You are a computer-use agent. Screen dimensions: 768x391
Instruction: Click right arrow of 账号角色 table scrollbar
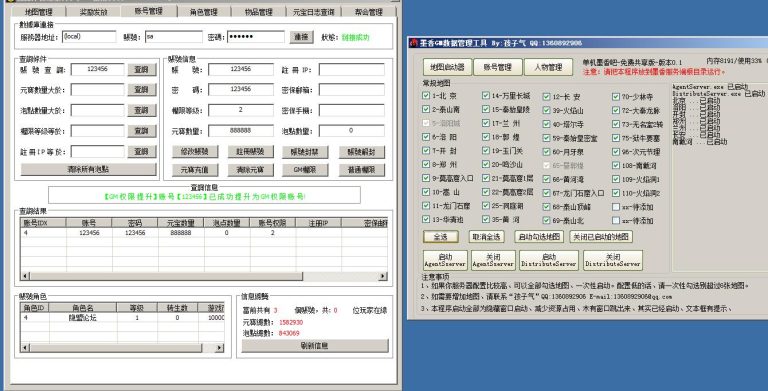pyautogui.click(x=219, y=348)
